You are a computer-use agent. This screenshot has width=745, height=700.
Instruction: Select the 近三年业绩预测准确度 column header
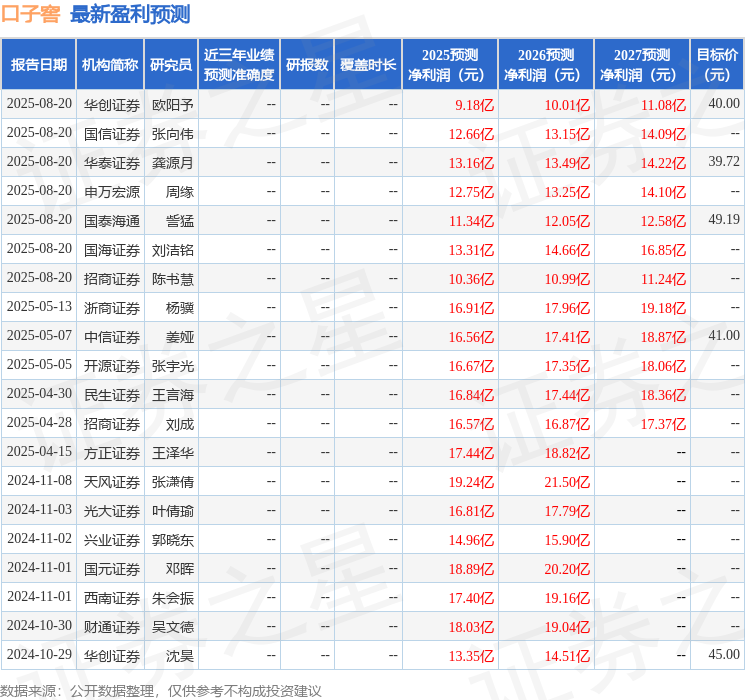click(x=239, y=65)
